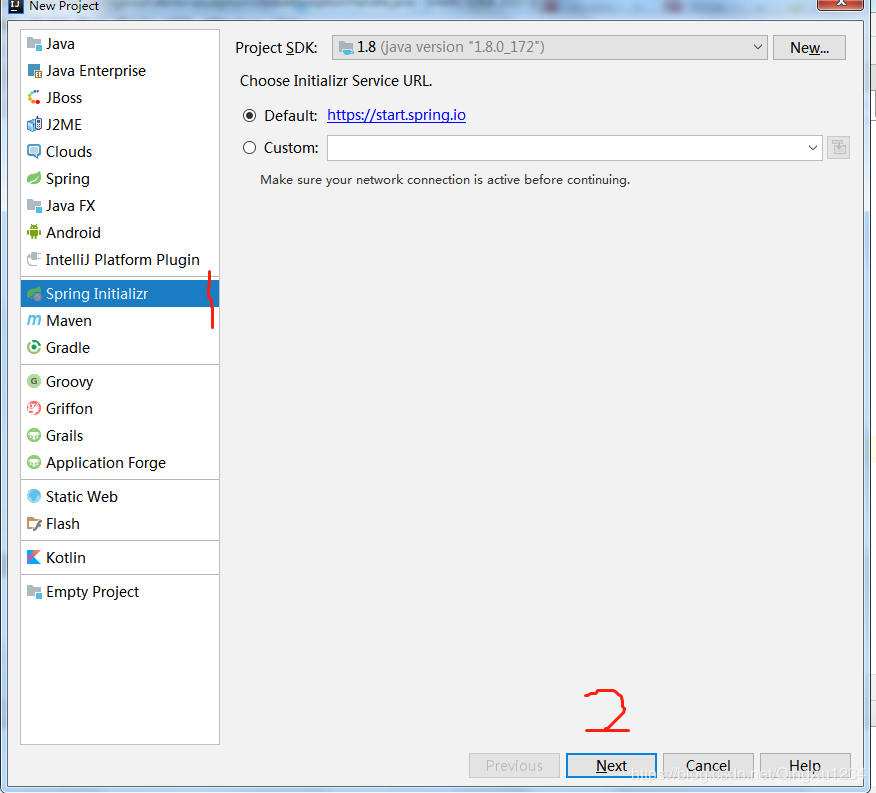This screenshot has width=876, height=793.
Task: Close the New Project dialog
Action: point(841,4)
